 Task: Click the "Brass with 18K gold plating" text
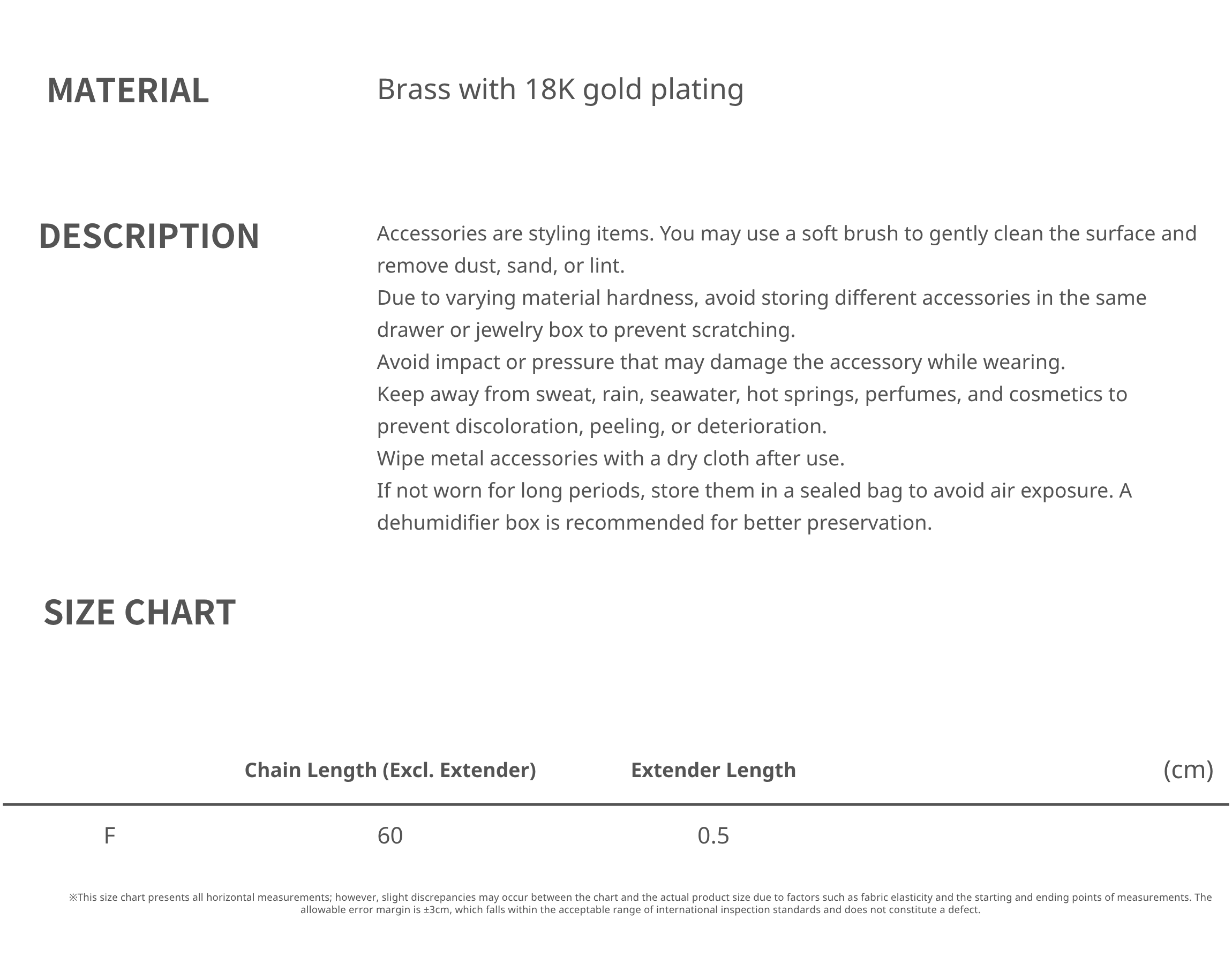point(560,89)
